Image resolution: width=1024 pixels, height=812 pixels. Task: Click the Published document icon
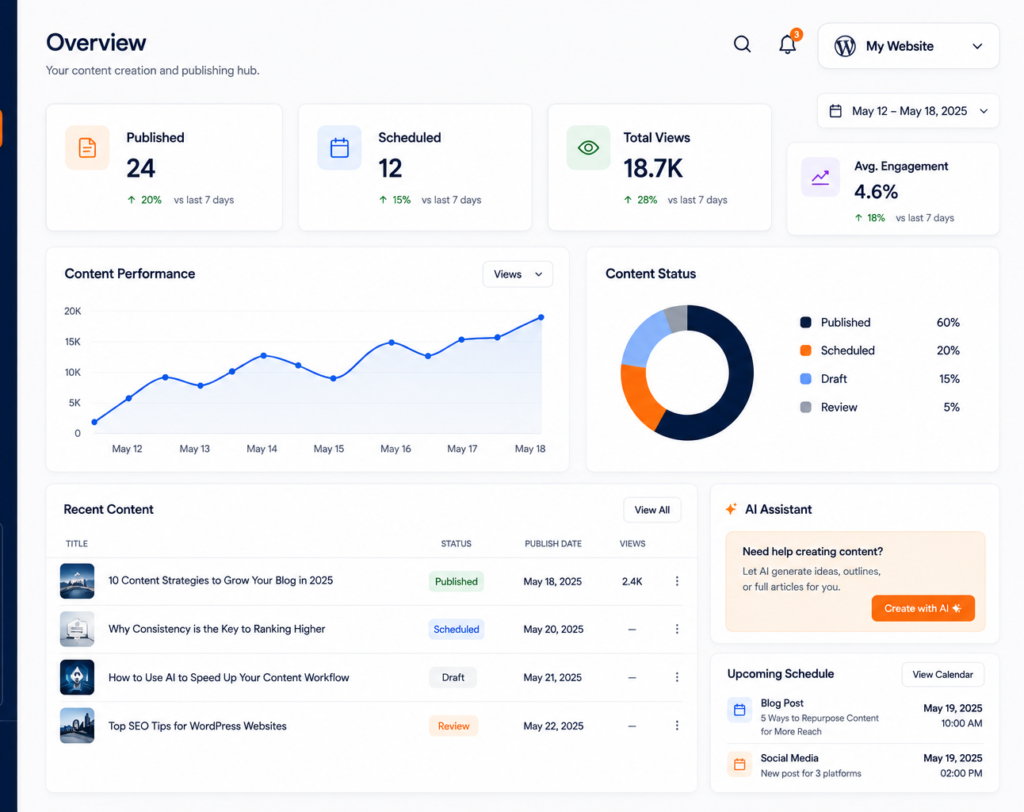click(88, 148)
